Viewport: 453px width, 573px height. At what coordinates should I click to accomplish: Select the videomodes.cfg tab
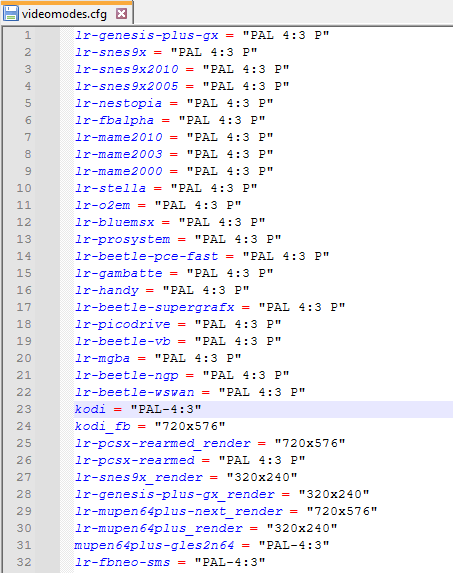(66, 13)
